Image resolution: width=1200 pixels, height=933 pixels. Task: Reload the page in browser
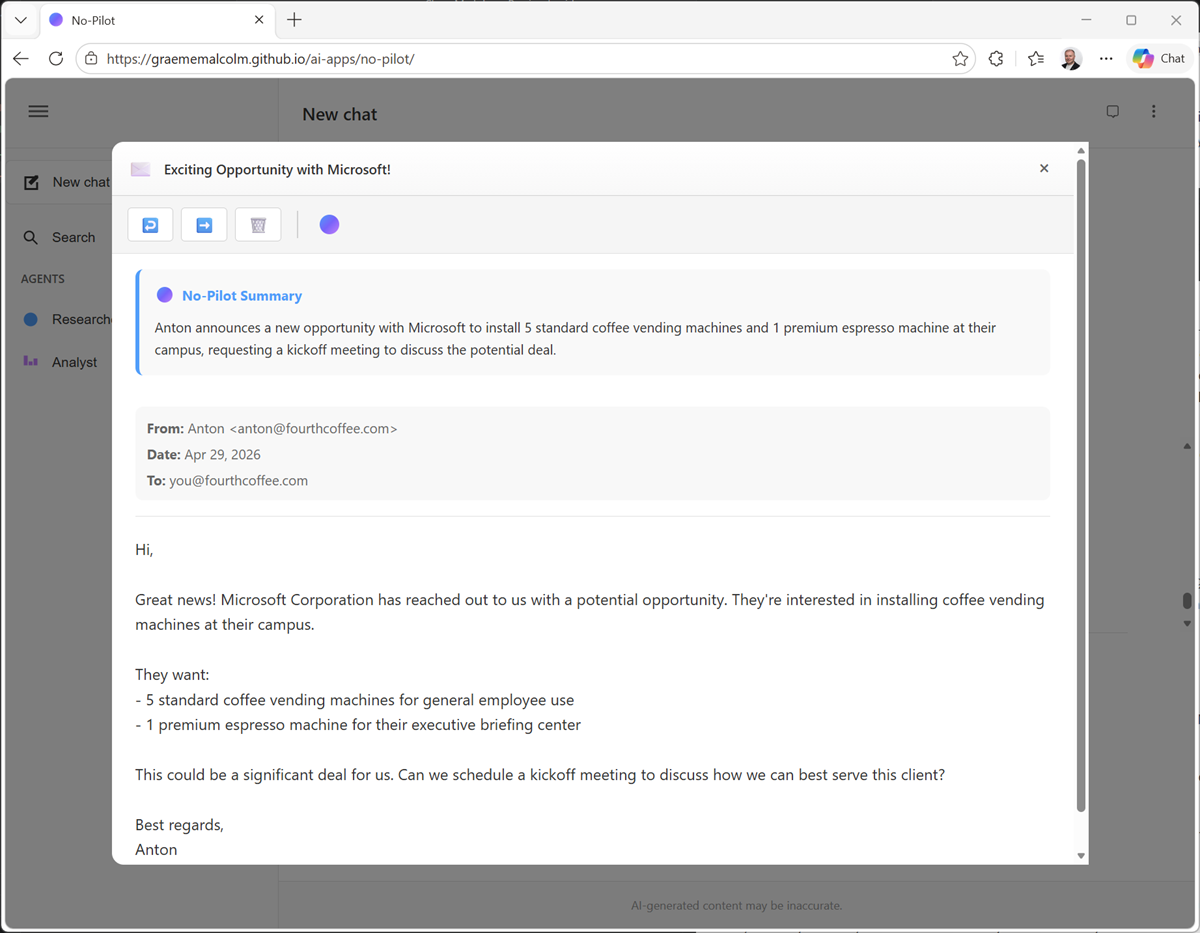56,59
